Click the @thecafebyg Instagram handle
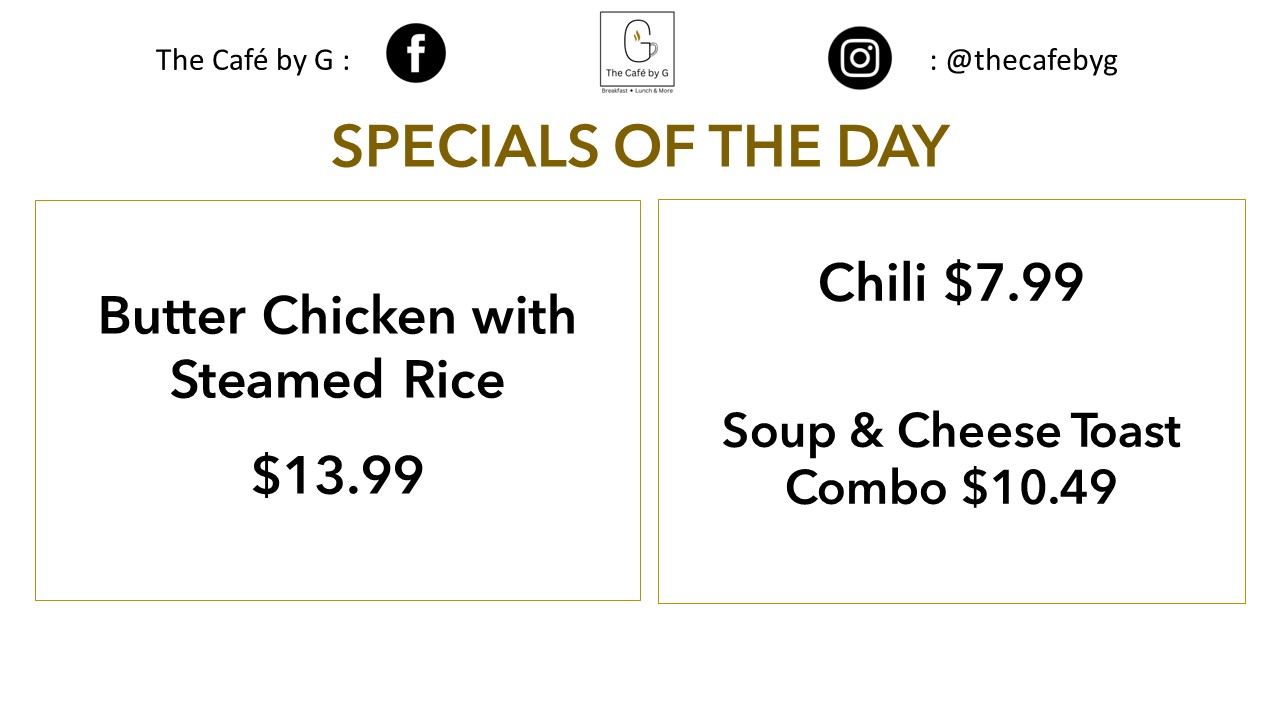This screenshot has width=1280, height=720. pyautogui.click(x=1031, y=60)
